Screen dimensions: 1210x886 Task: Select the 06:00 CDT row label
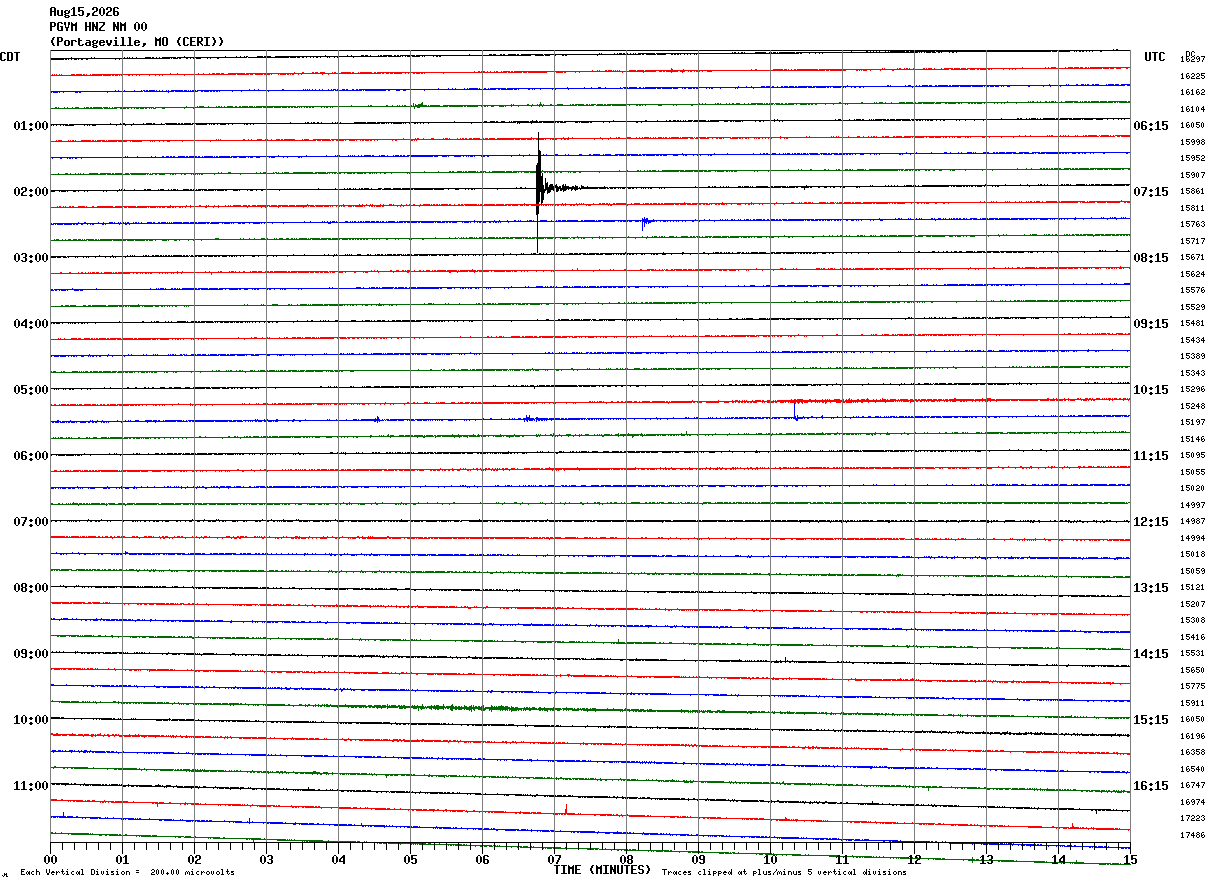pyautogui.click(x=31, y=456)
